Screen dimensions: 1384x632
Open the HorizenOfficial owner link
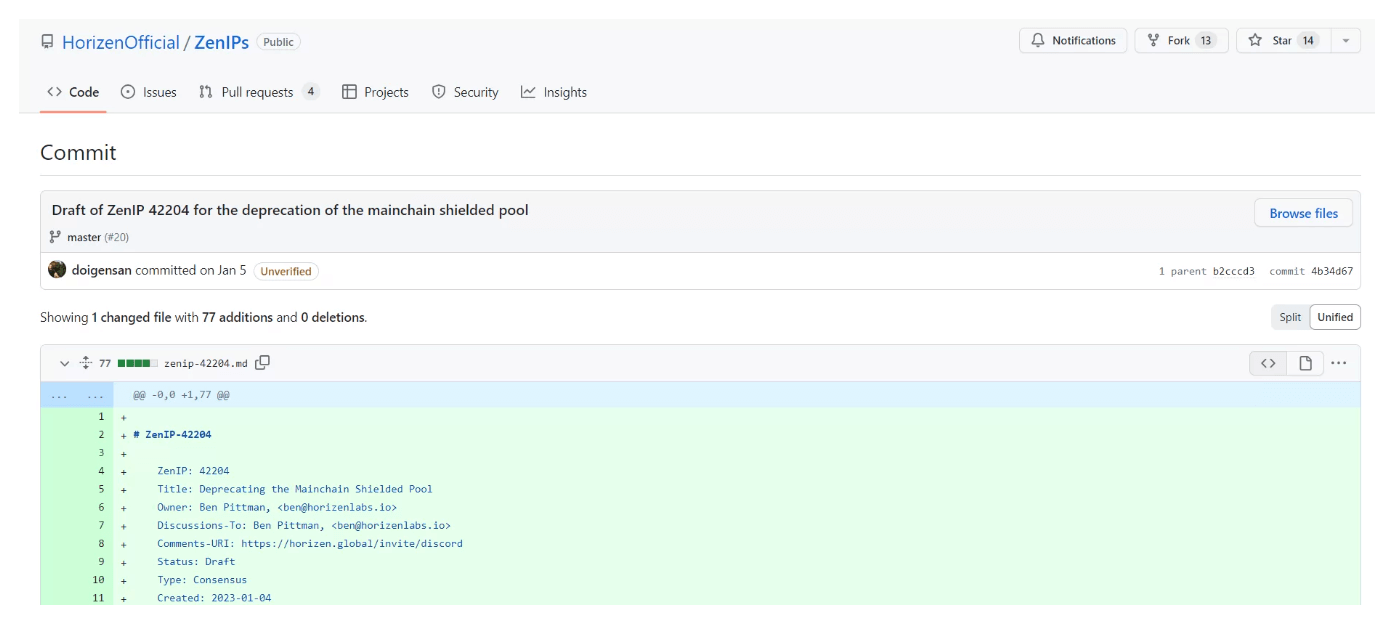click(x=121, y=42)
